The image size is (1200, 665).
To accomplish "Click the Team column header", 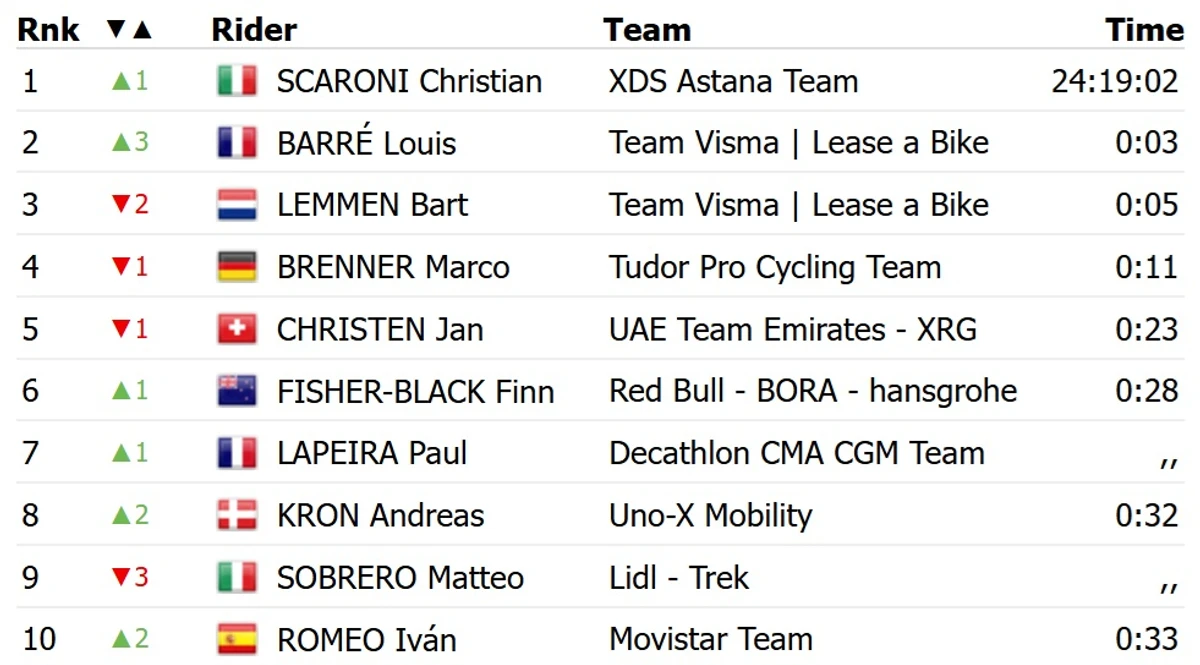I will [x=647, y=30].
